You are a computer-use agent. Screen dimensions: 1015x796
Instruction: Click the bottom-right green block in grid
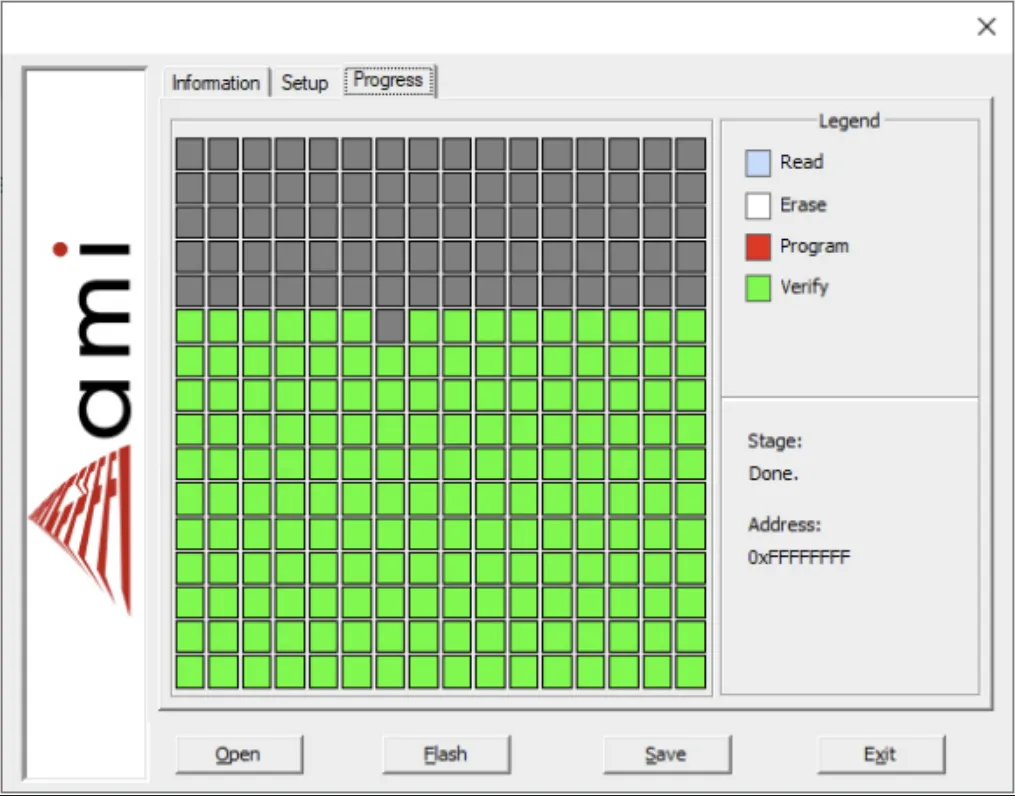pyautogui.click(x=690, y=671)
